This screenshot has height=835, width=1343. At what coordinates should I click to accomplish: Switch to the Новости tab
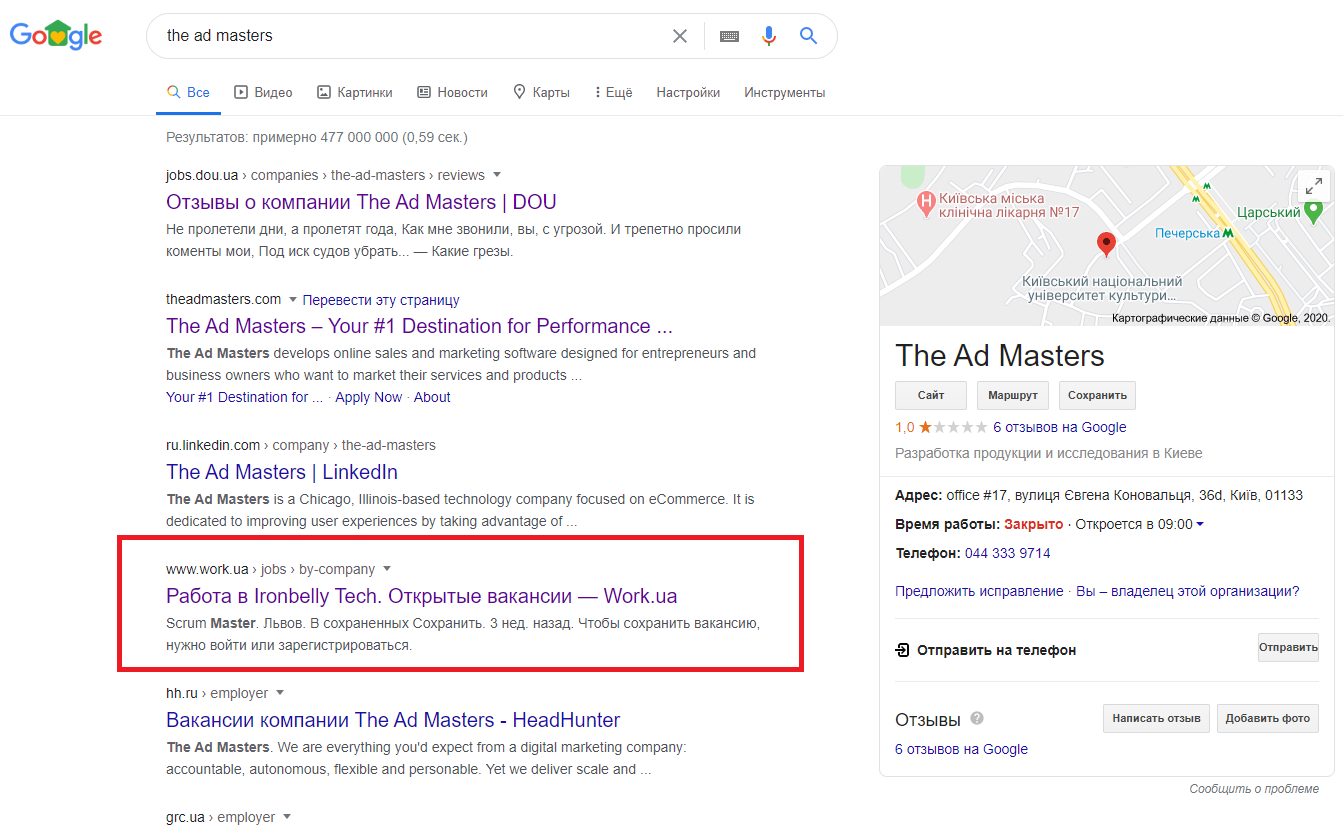[x=452, y=92]
